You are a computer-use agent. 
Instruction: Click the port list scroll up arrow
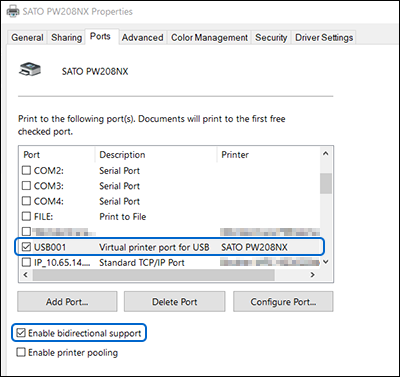(x=326, y=154)
